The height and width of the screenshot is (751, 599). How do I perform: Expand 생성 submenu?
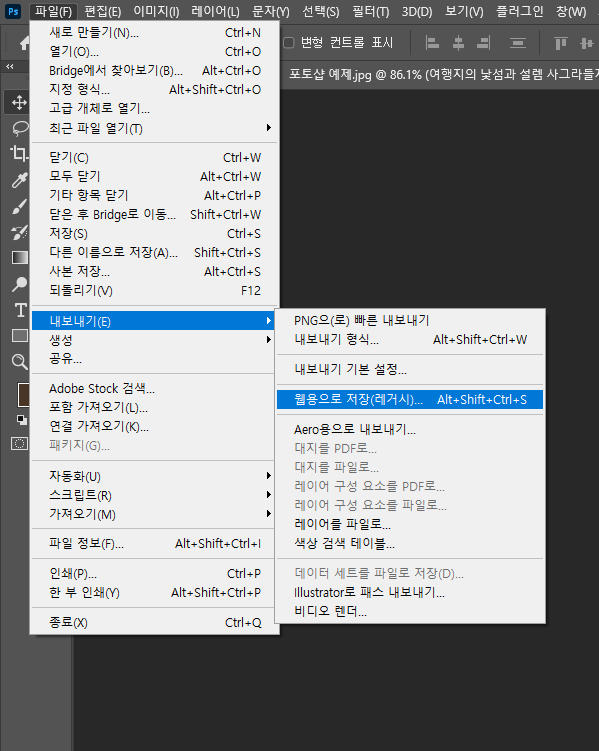155,340
